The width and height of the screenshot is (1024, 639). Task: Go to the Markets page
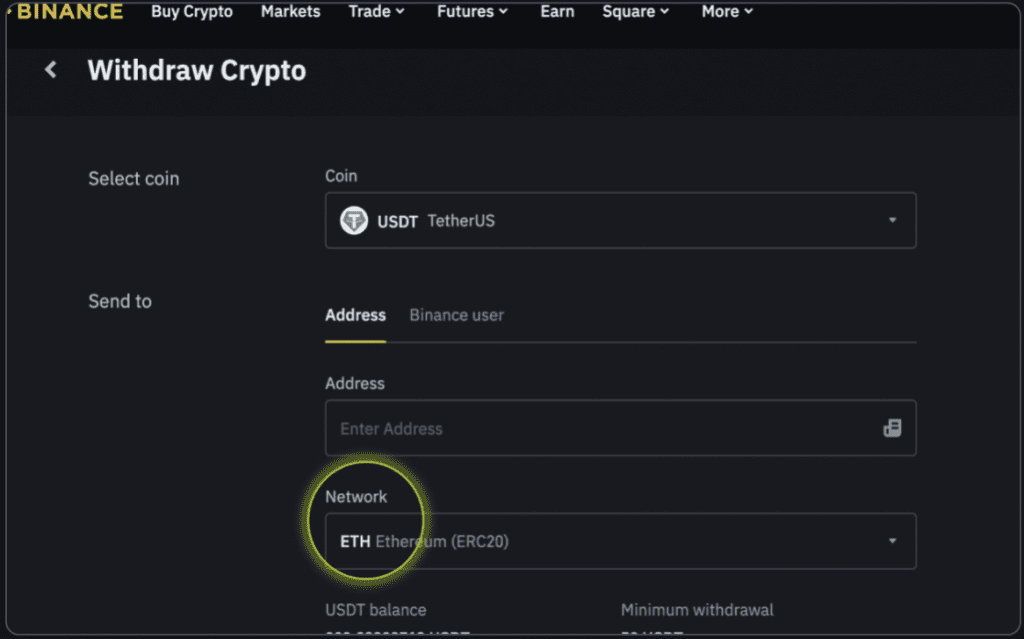(x=290, y=12)
